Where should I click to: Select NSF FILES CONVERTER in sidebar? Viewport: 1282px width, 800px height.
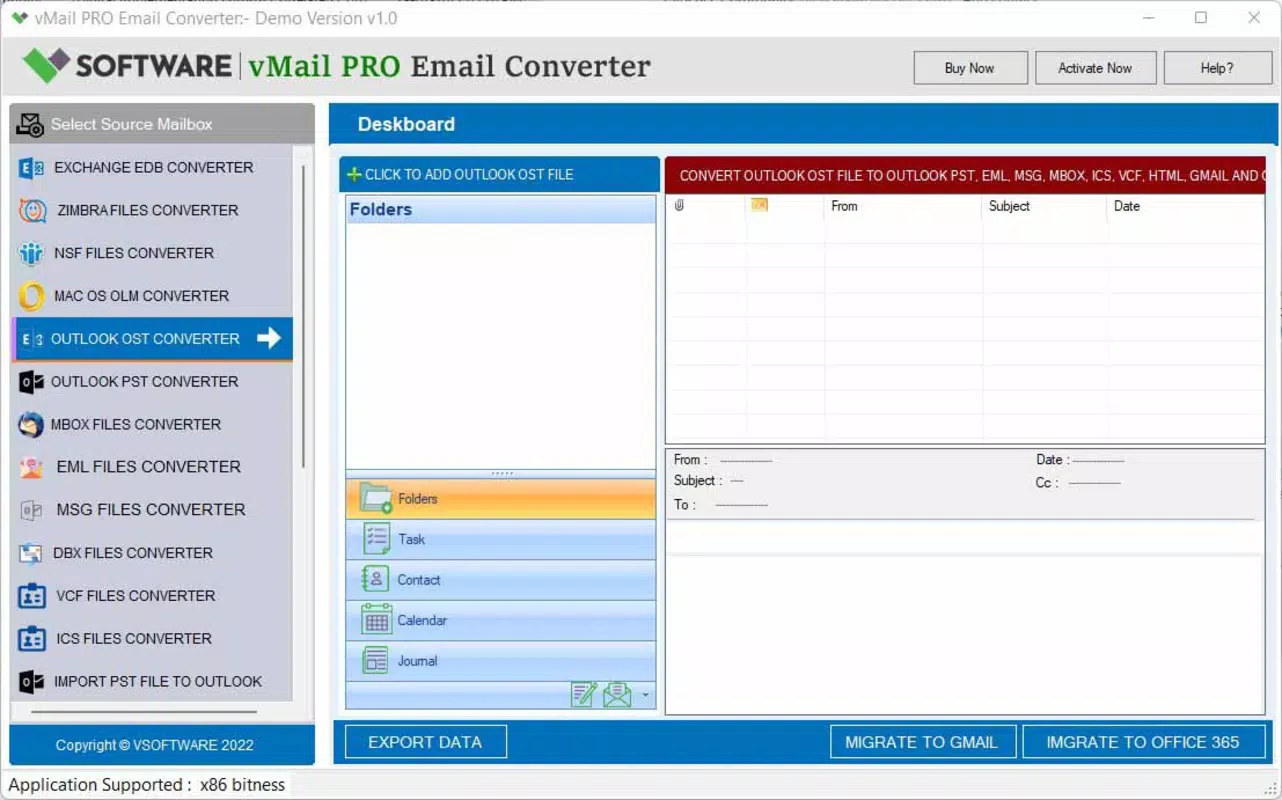point(152,254)
